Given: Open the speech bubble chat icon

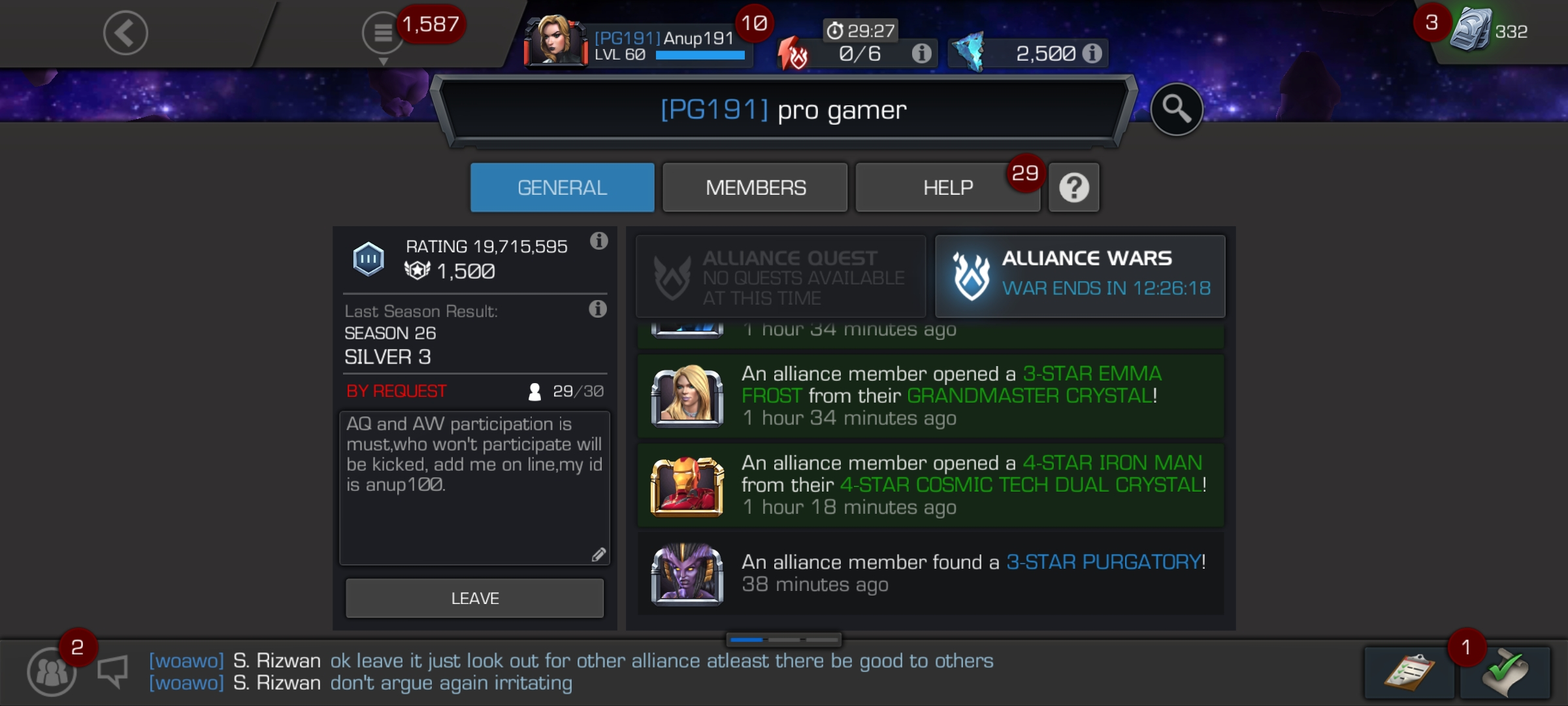Looking at the screenshot, I should (x=112, y=671).
